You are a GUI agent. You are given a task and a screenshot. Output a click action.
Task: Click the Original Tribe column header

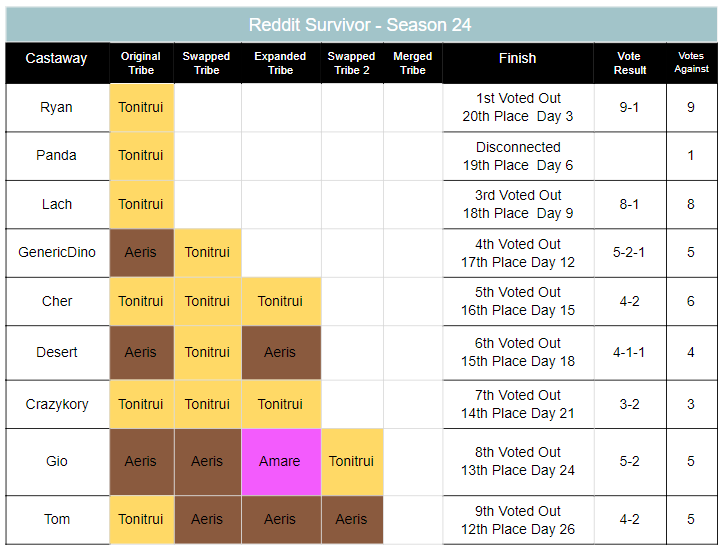141,63
